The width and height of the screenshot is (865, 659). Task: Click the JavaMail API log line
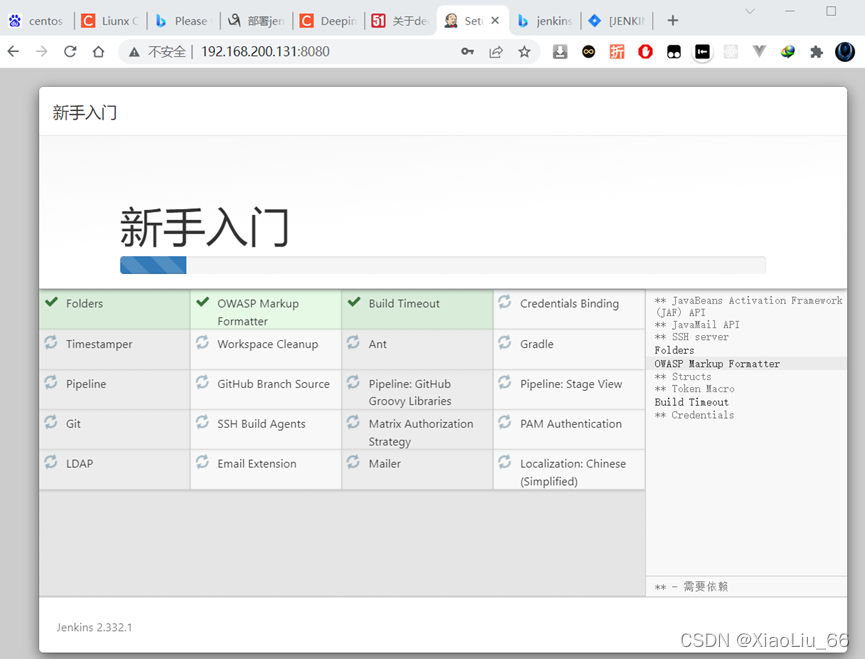coord(697,324)
